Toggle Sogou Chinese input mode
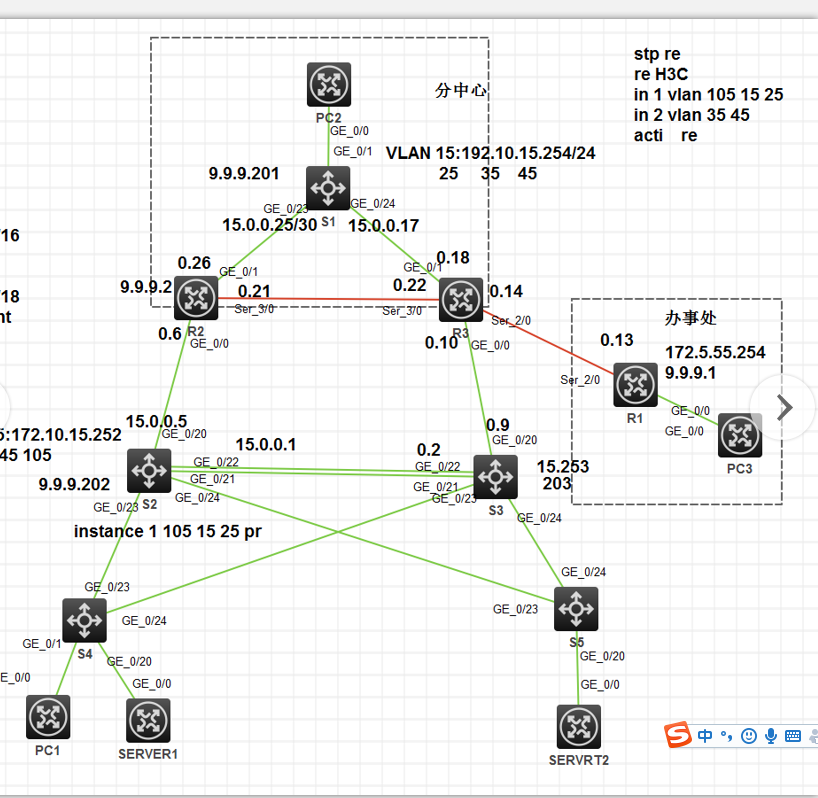Screen dimensions: 818x798 click(705, 736)
